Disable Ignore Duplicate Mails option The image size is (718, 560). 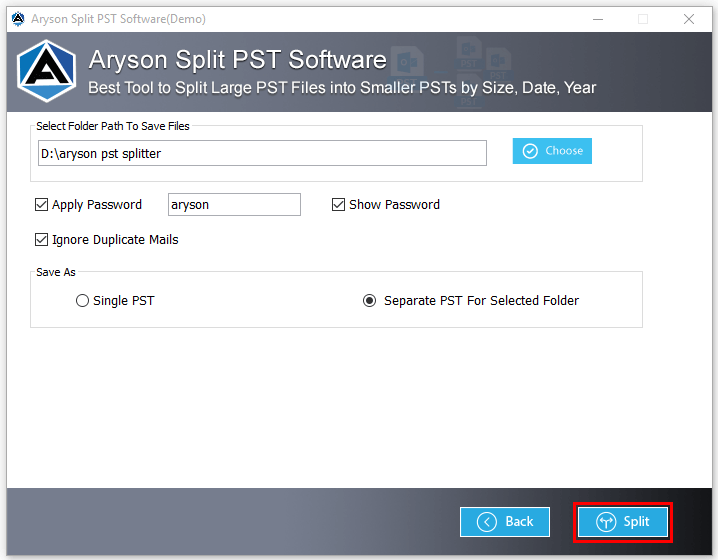click(41, 239)
